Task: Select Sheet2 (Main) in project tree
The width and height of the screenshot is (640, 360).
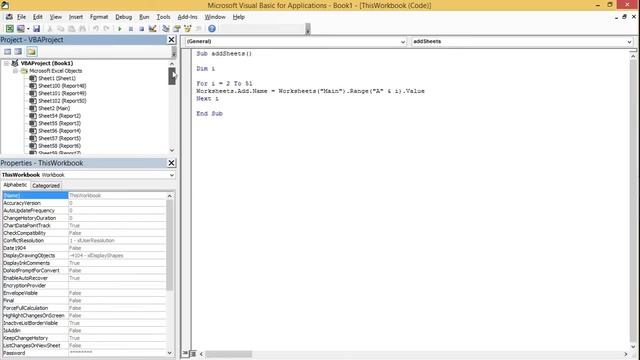Action: tap(54, 108)
